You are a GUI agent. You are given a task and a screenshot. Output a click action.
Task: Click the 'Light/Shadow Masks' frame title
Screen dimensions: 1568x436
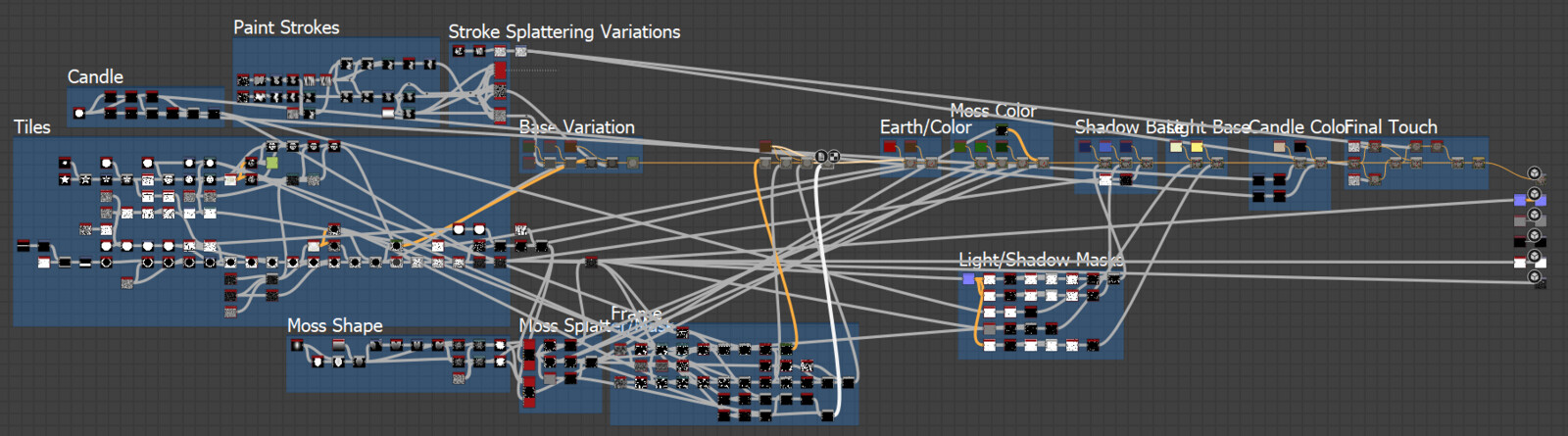pyautogui.click(x=1041, y=260)
